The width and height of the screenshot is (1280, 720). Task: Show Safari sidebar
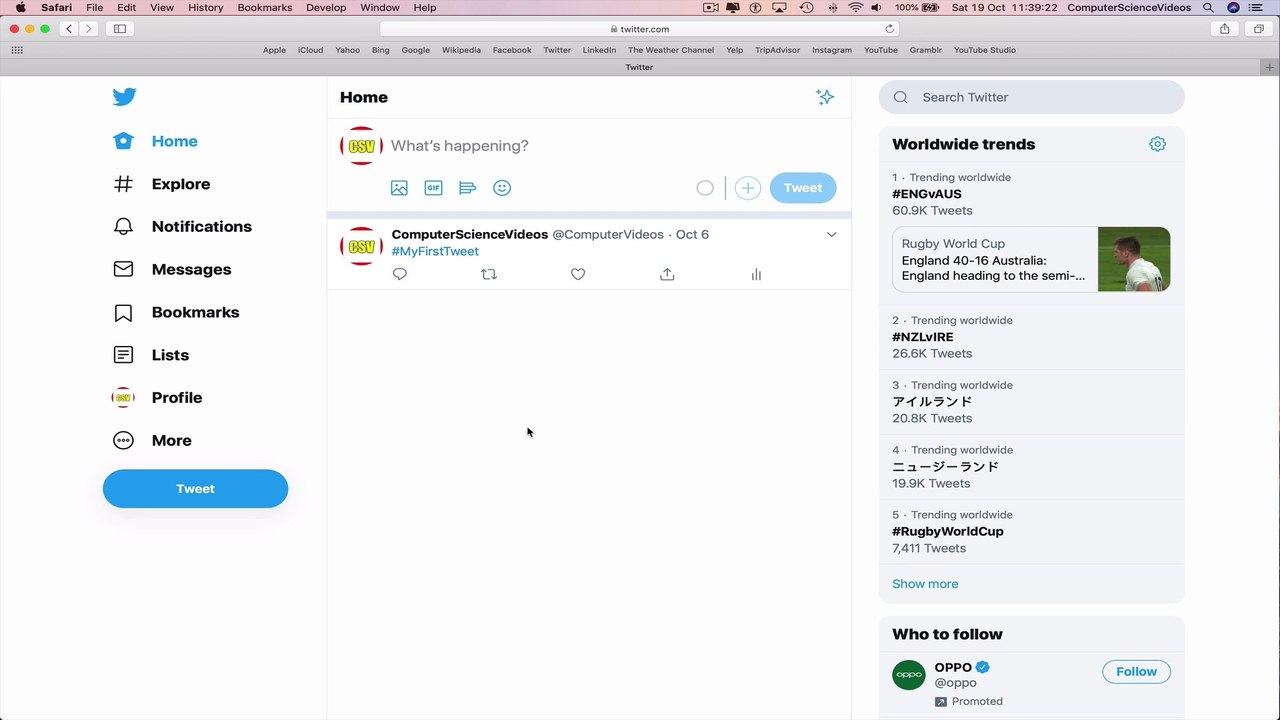(x=120, y=29)
